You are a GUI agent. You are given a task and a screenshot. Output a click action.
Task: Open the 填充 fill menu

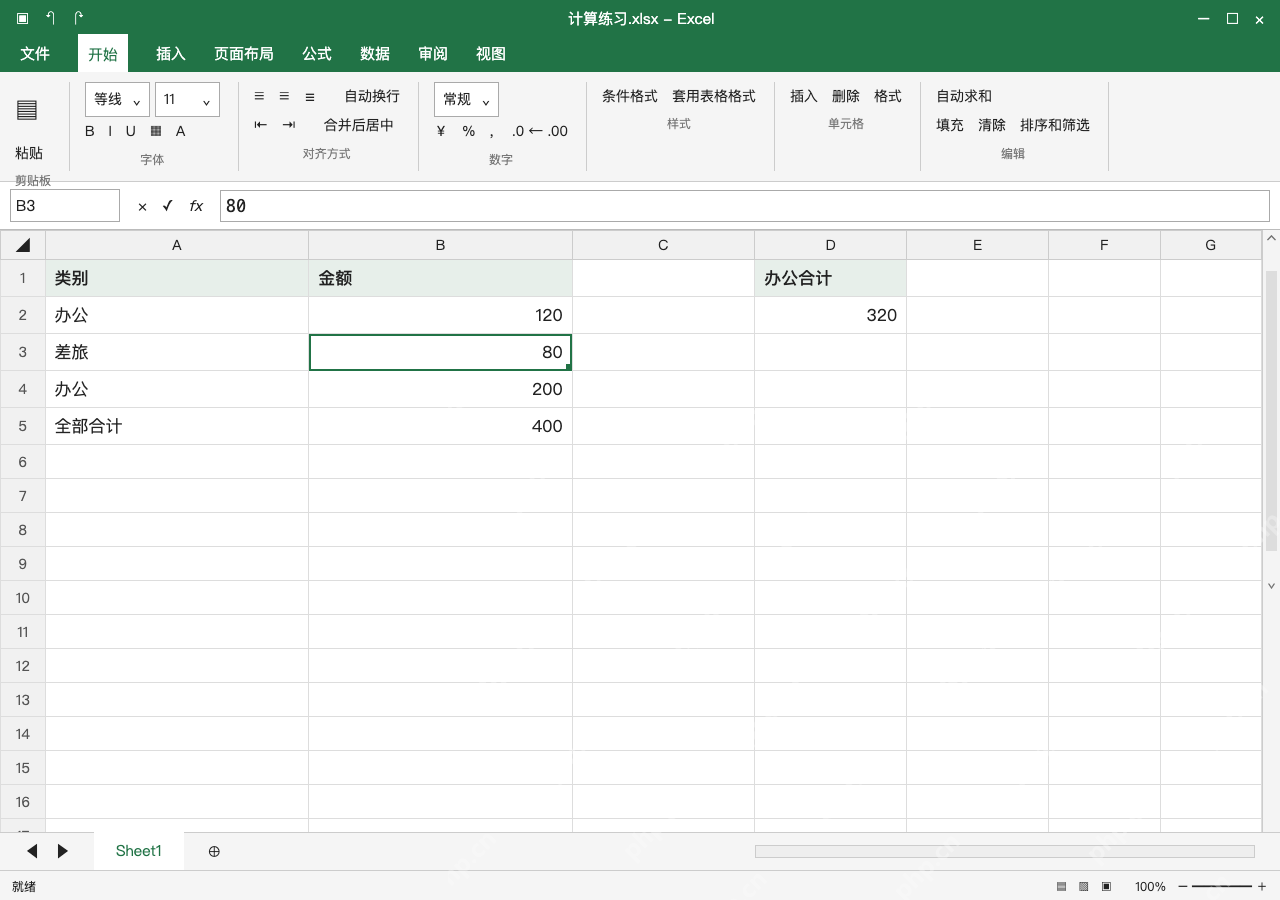pyautogui.click(x=950, y=125)
